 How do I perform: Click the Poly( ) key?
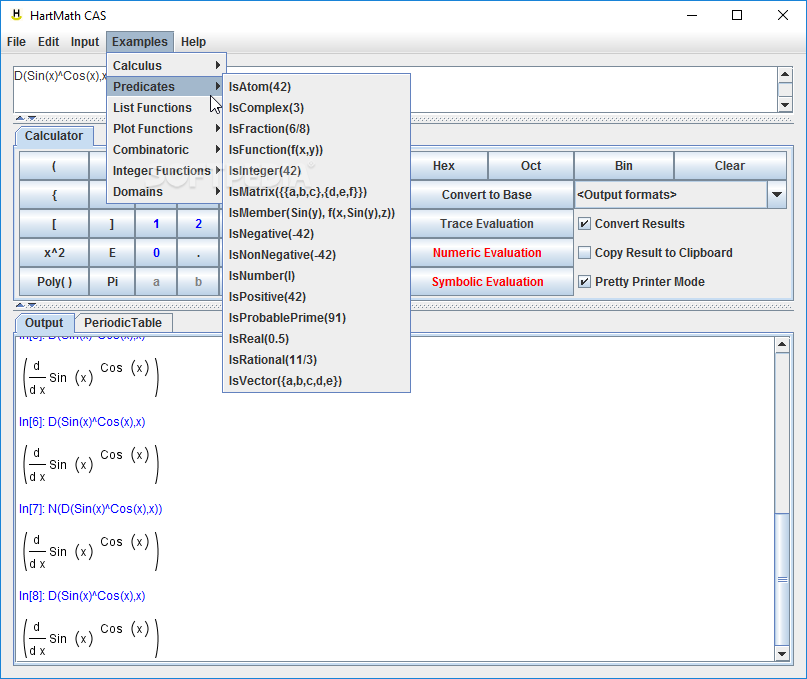tap(54, 282)
